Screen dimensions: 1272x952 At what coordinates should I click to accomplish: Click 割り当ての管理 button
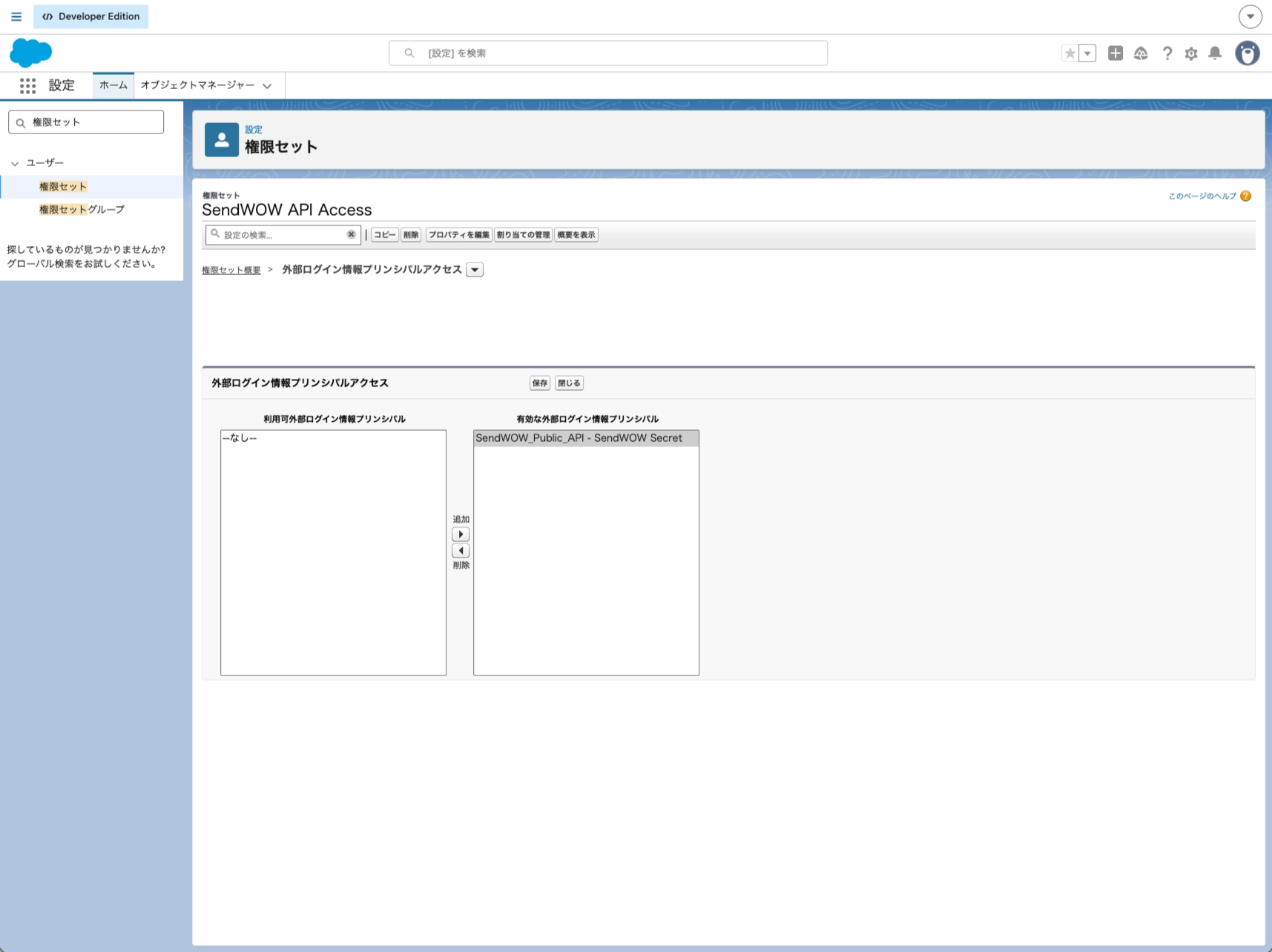pyautogui.click(x=524, y=235)
